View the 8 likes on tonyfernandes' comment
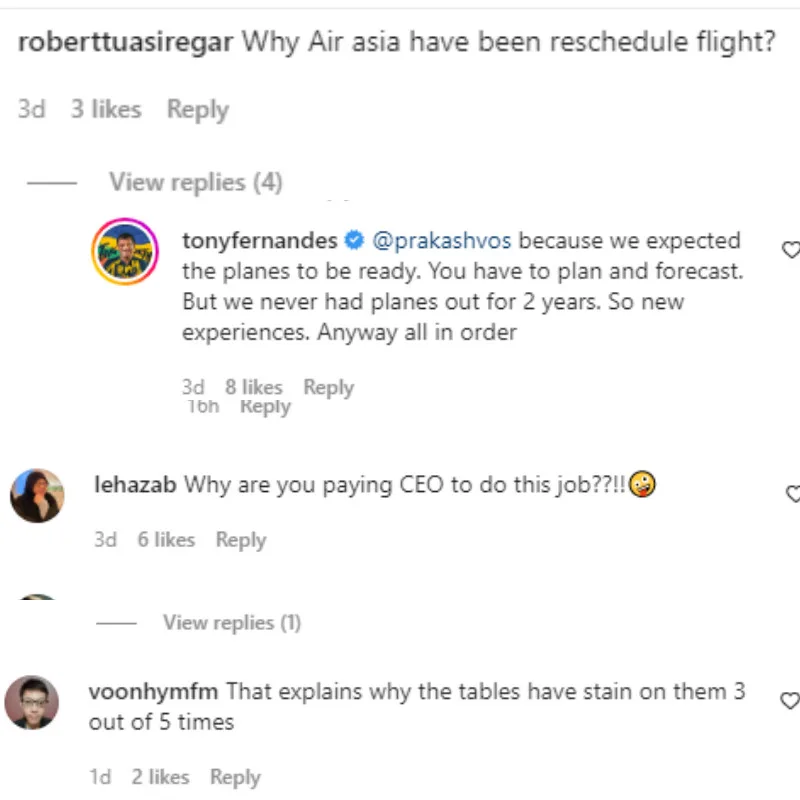 [x=253, y=387]
